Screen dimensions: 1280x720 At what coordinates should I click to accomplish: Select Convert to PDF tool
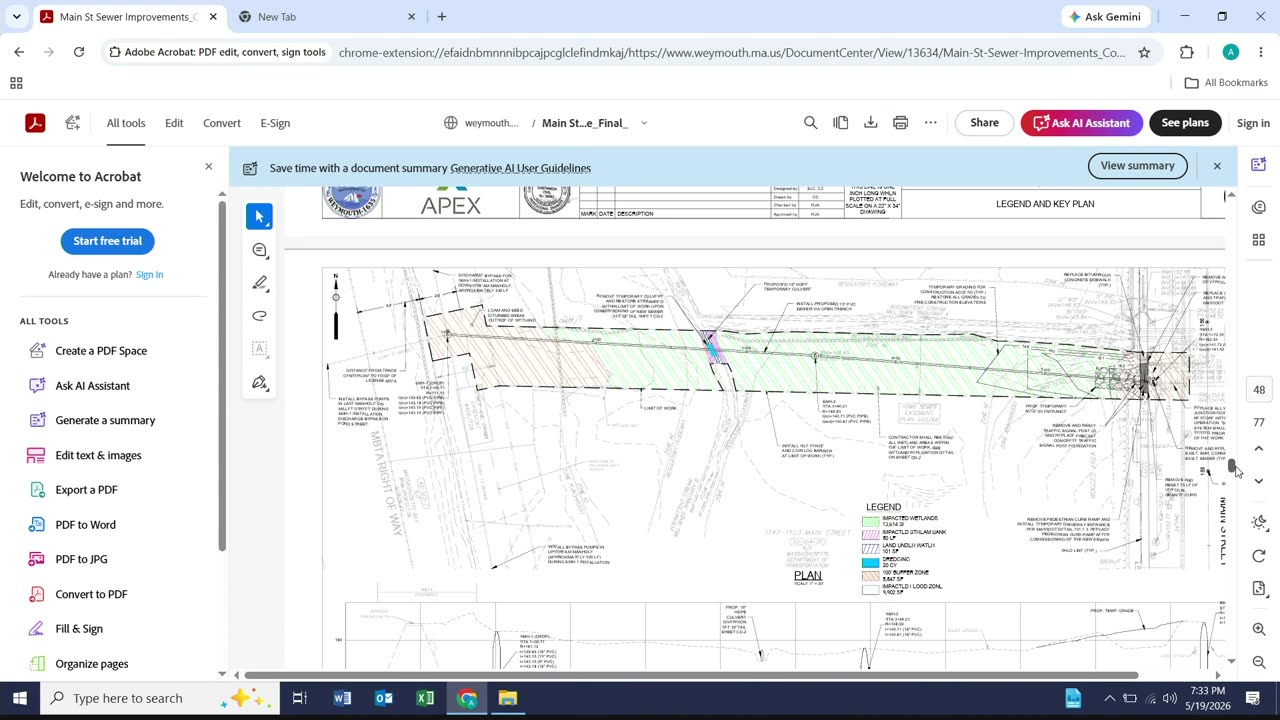91,594
